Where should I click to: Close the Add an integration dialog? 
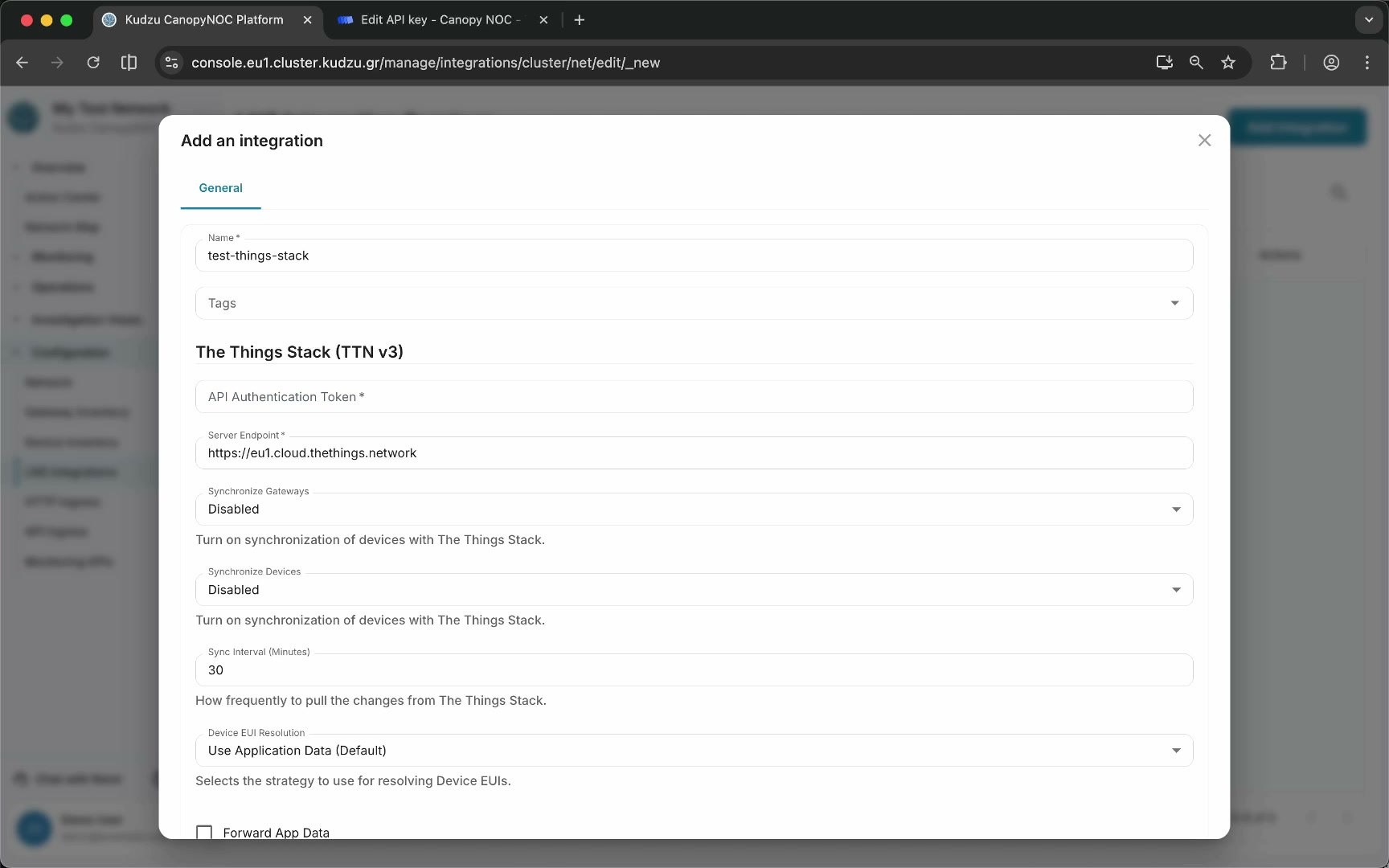coord(1204,141)
